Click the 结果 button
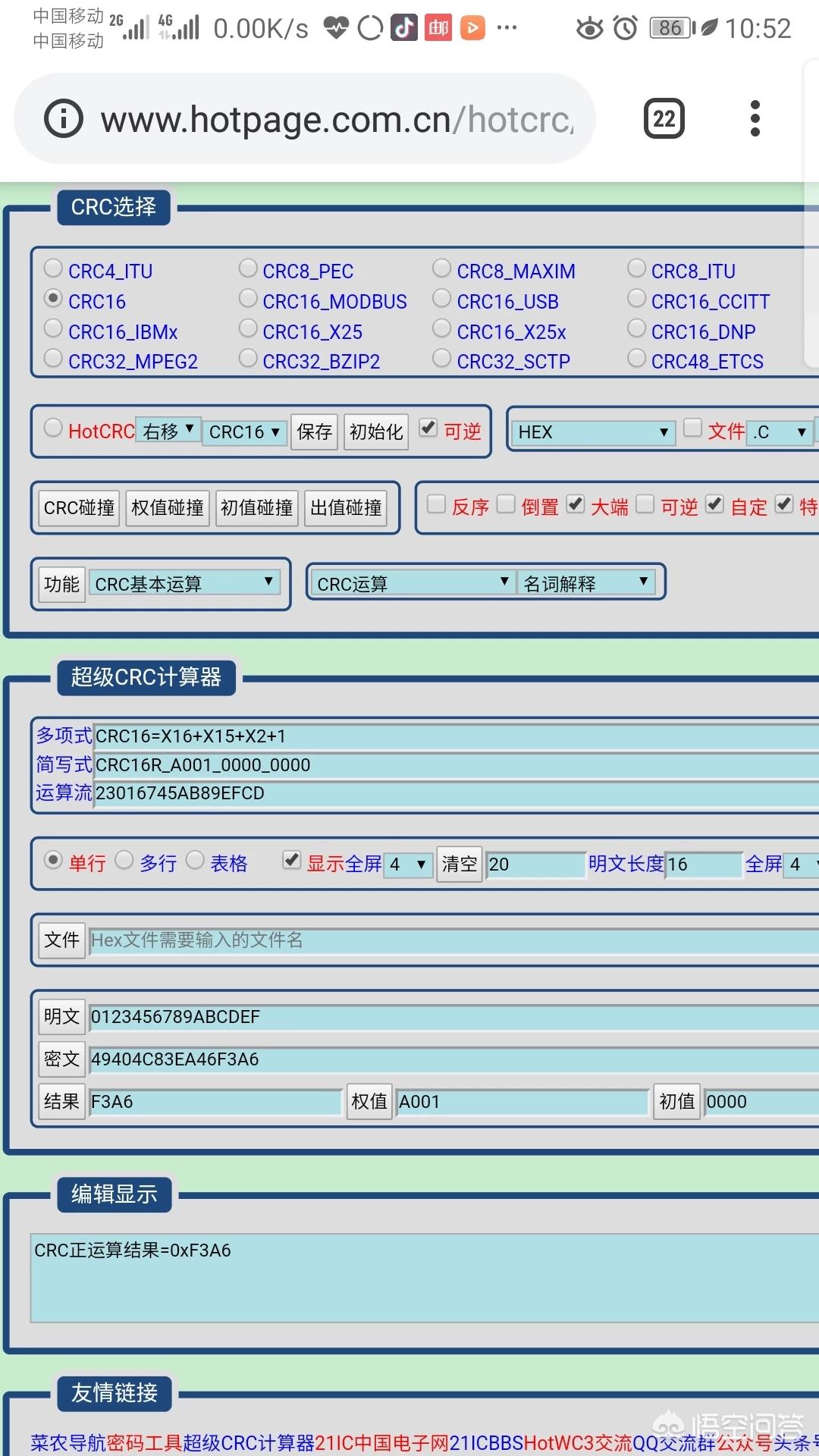 [61, 1101]
